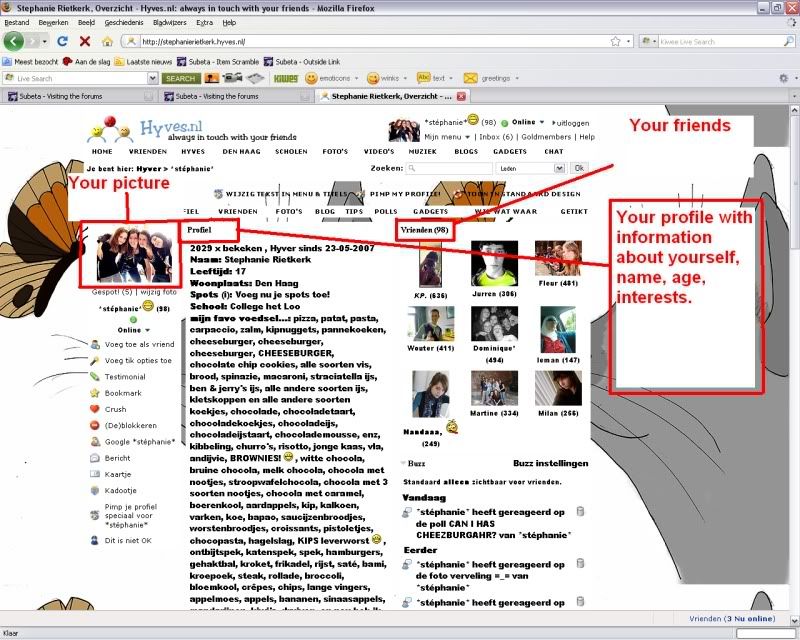Click the Buzz instellingen link
This screenshot has width=800, height=640.
click(550, 464)
